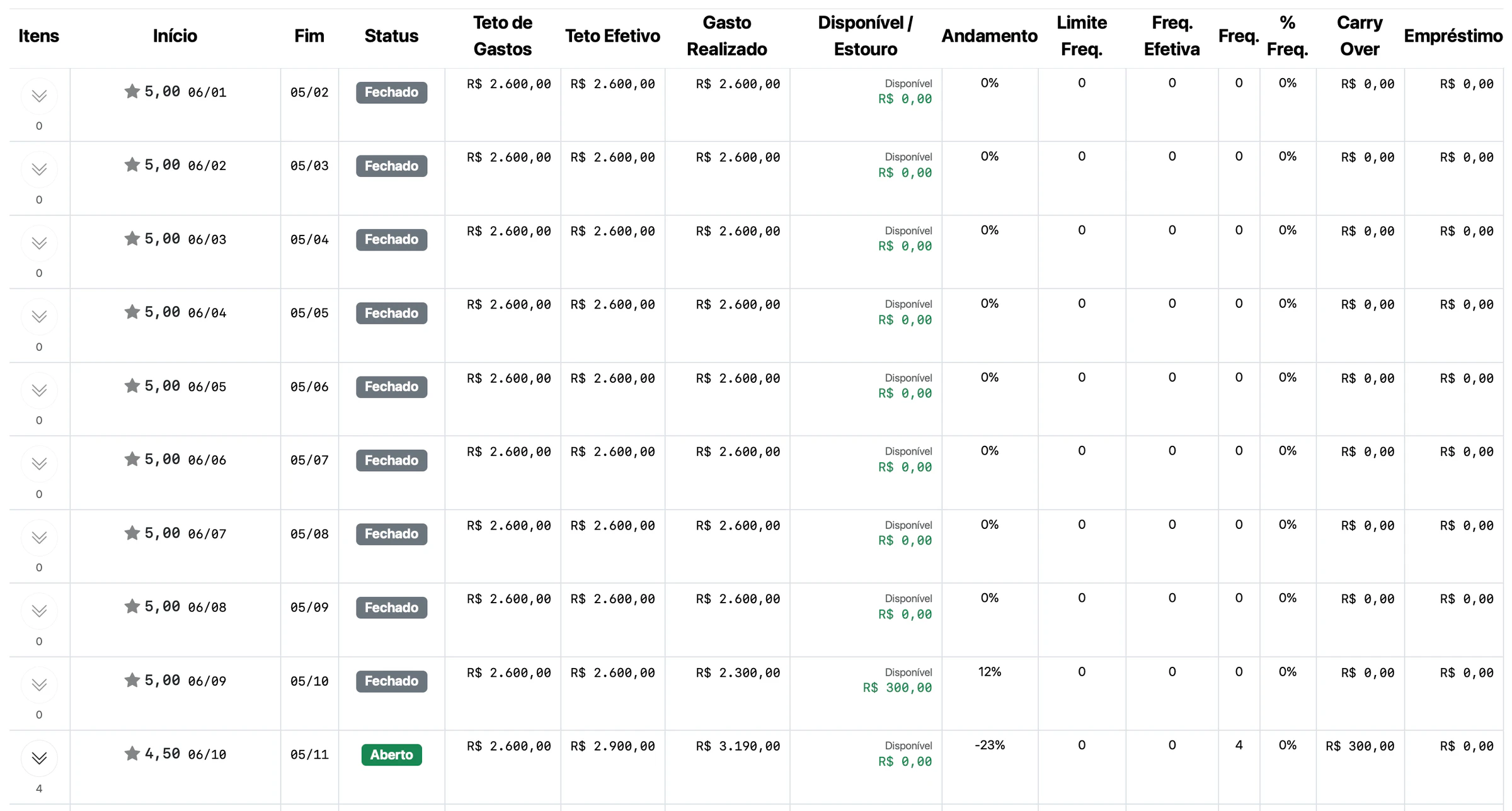This screenshot has height=811, width=1512.
Task: Click the Status column header
Action: 391,36
